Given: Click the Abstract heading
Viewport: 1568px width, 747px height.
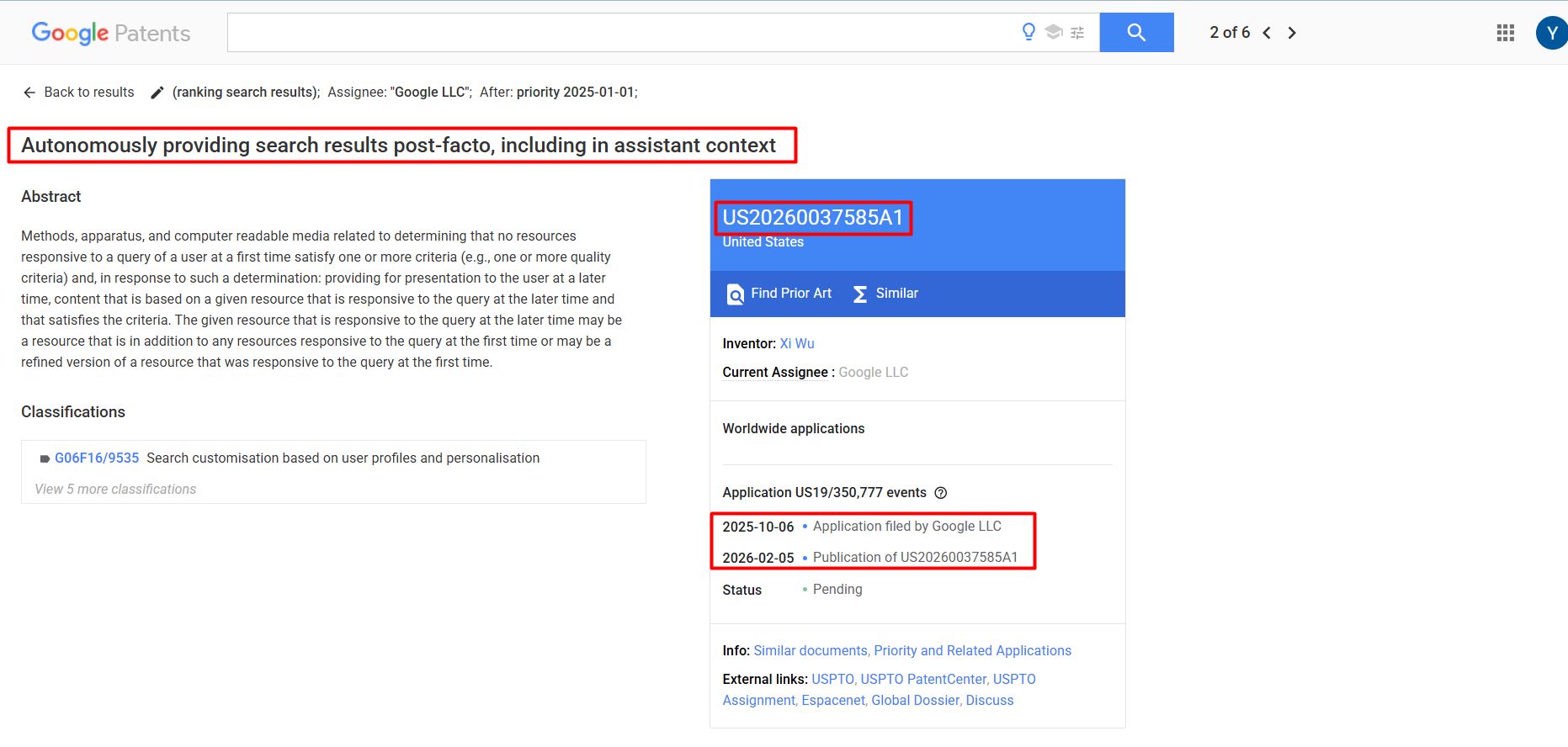Looking at the screenshot, I should pos(51,196).
